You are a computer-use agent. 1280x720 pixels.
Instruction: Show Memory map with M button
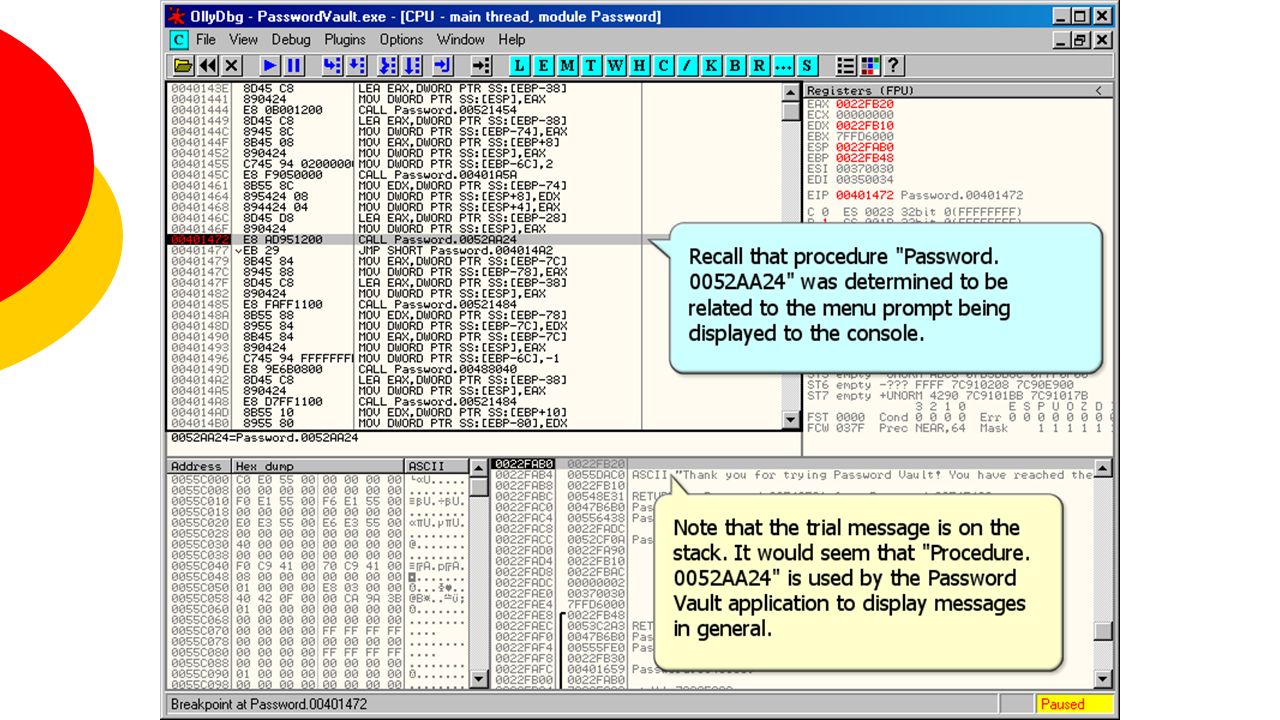point(568,66)
